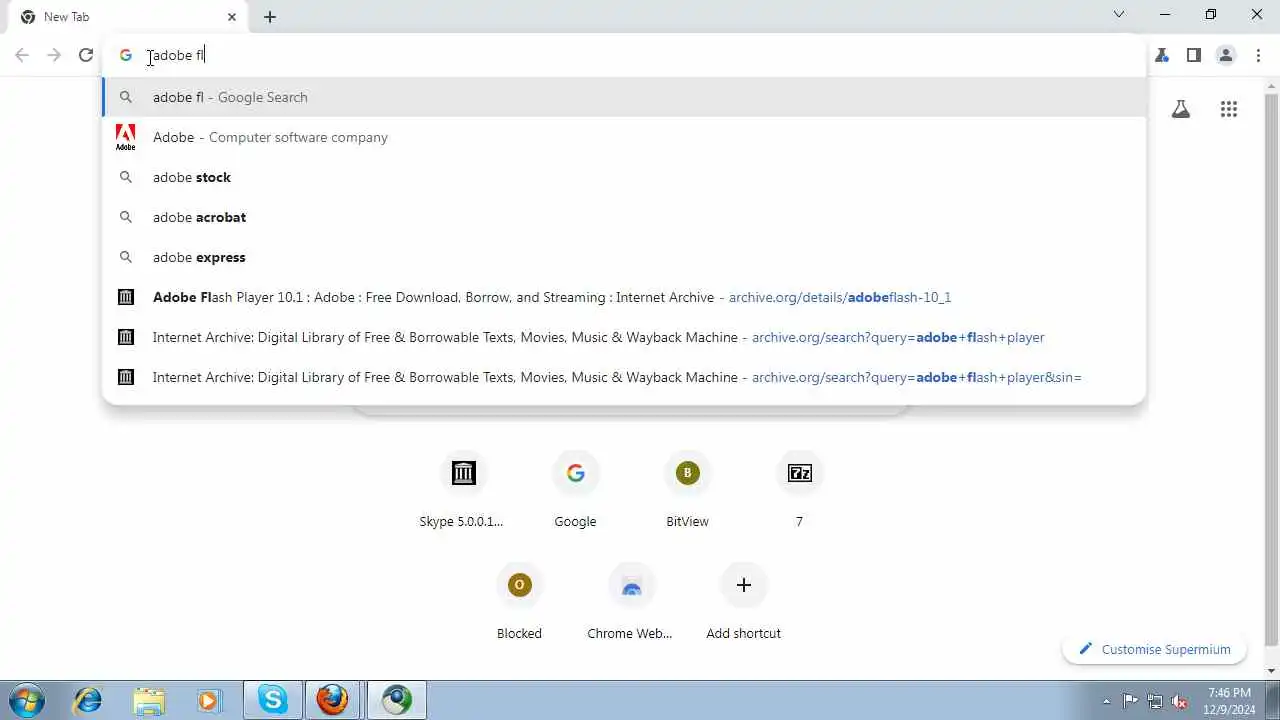The height and width of the screenshot is (720, 1280).
Task: Open a new tab with the plus button
Action: [270, 17]
